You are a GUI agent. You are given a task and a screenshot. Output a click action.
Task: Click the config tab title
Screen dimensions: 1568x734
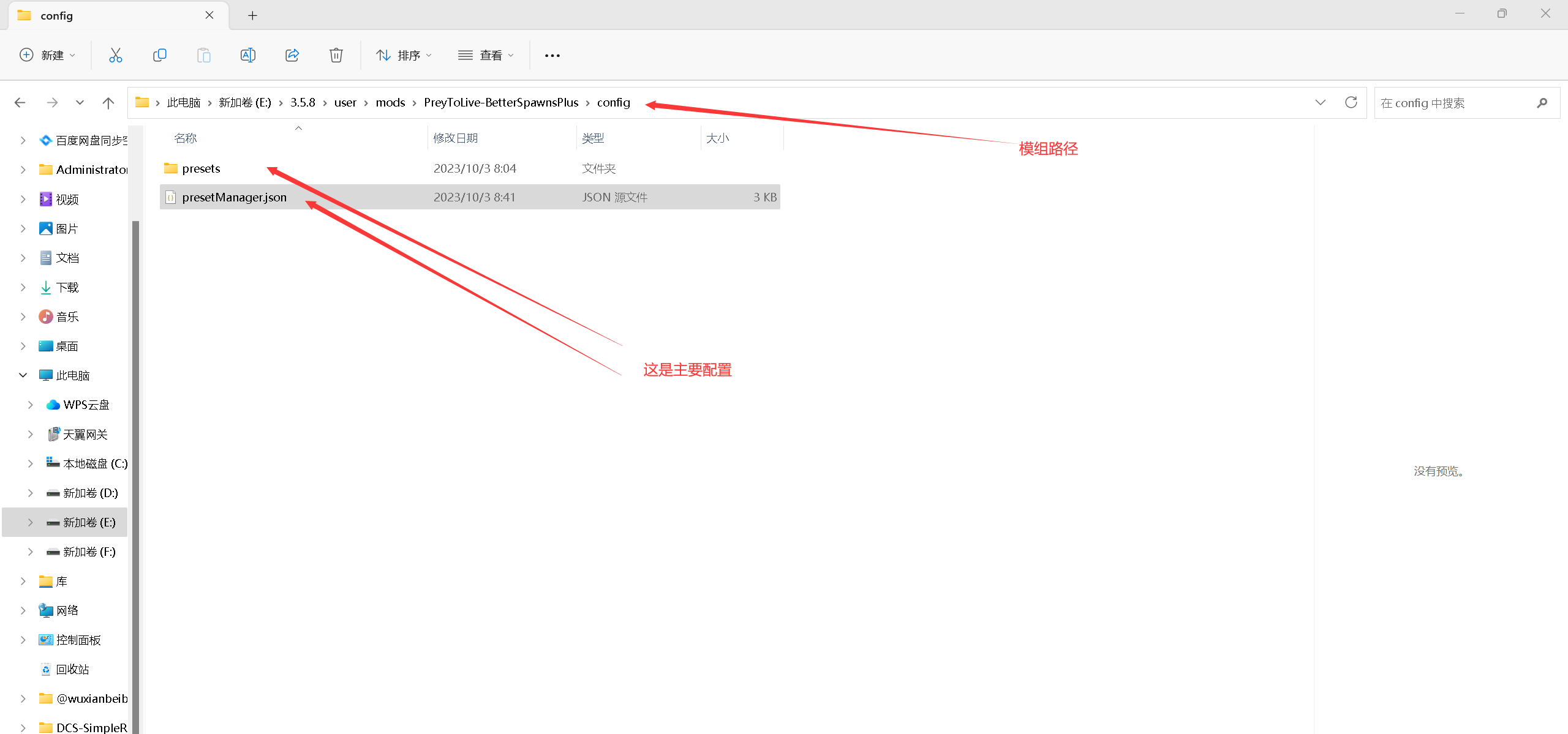click(56, 16)
